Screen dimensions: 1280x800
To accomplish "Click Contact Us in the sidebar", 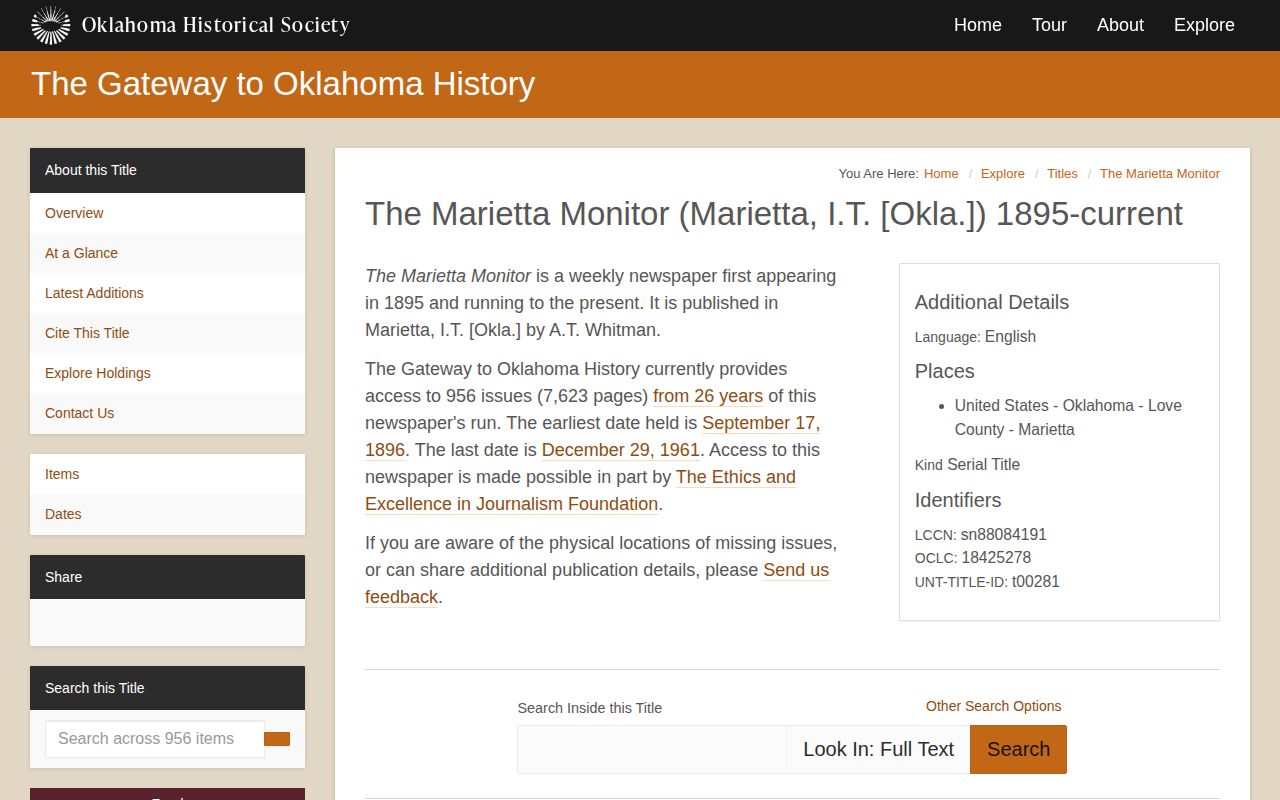I will (x=167, y=413).
